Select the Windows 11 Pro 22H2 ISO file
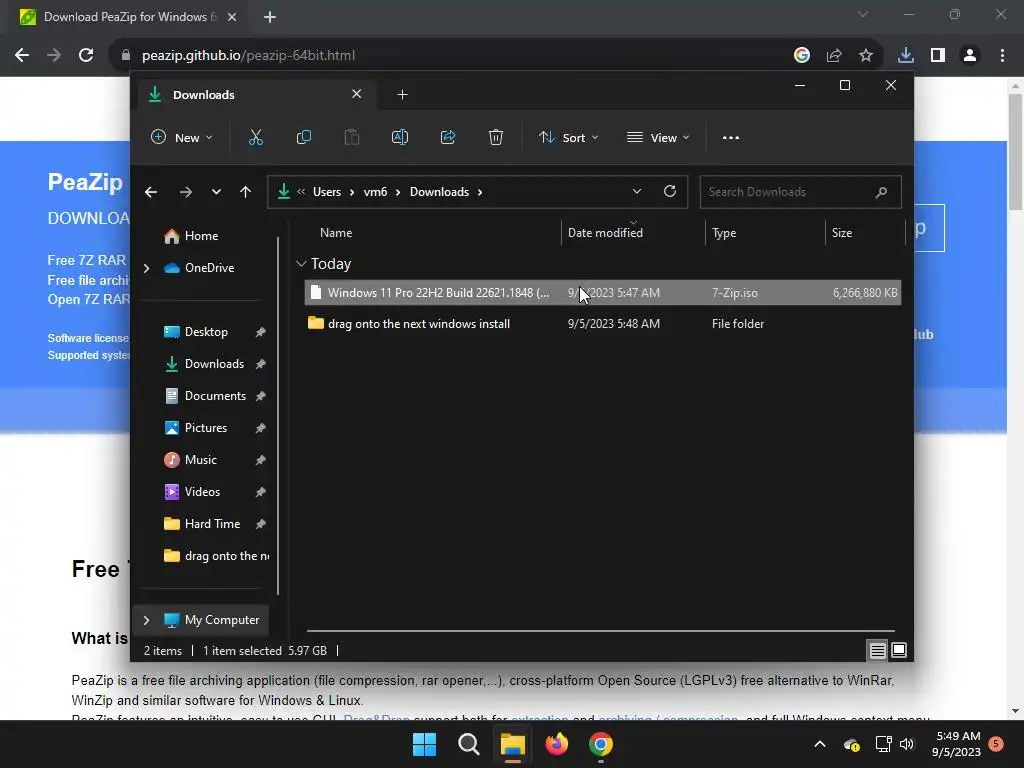Screen dimensions: 1024x768 (x=602, y=293)
